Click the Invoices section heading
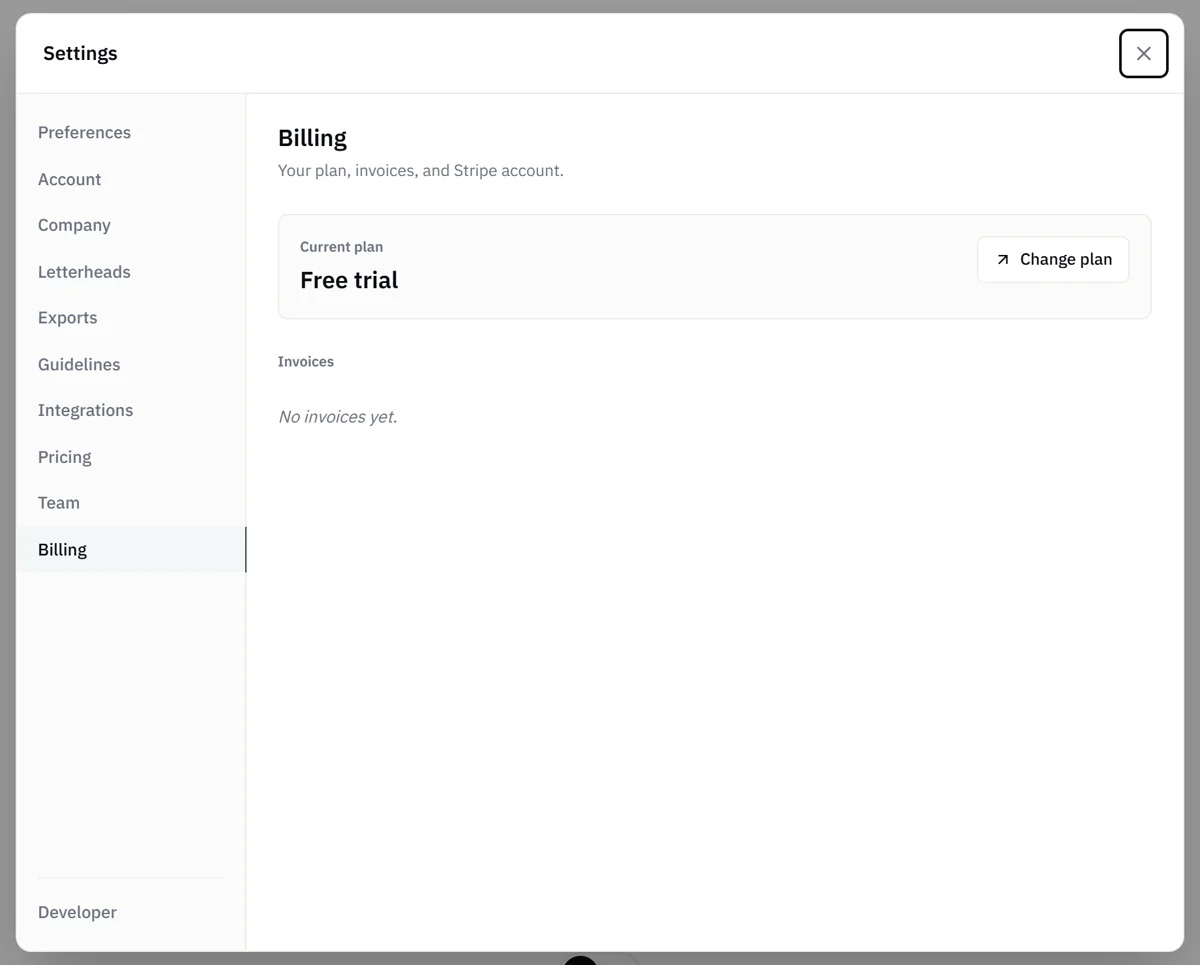This screenshot has height=965, width=1200. [x=306, y=362]
